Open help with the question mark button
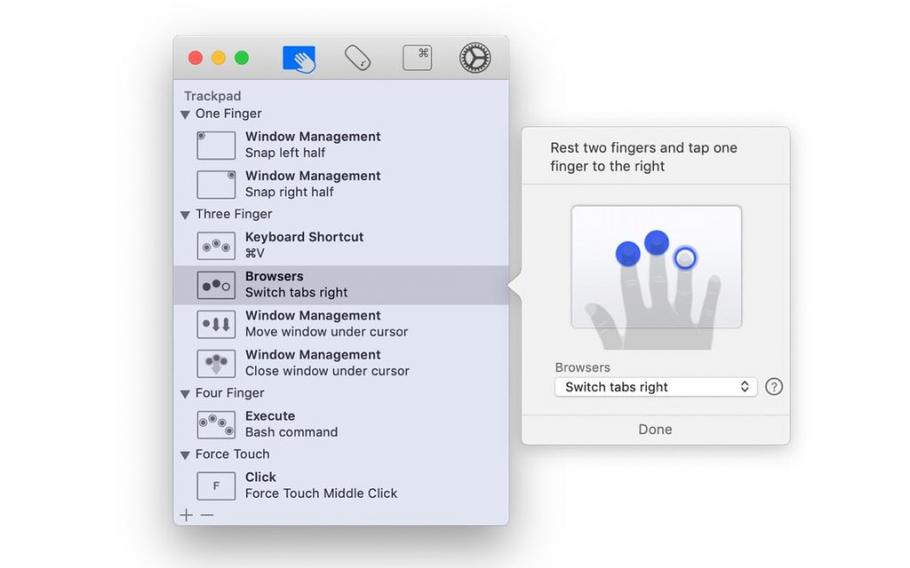This screenshot has width=910, height=568. 774,387
